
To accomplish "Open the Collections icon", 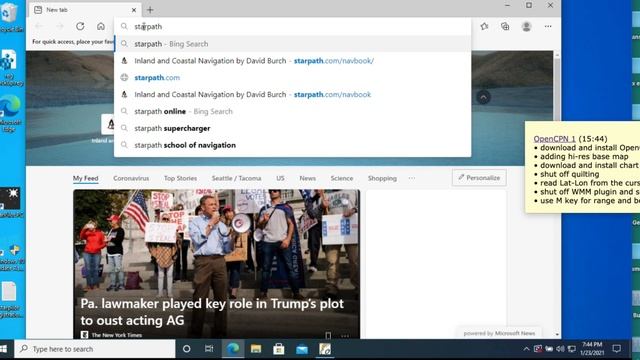I will pos(505,27).
